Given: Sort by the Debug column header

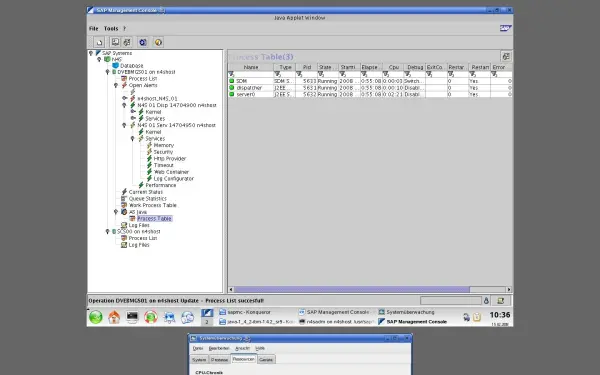Looking at the screenshot, I should pos(415,67).
